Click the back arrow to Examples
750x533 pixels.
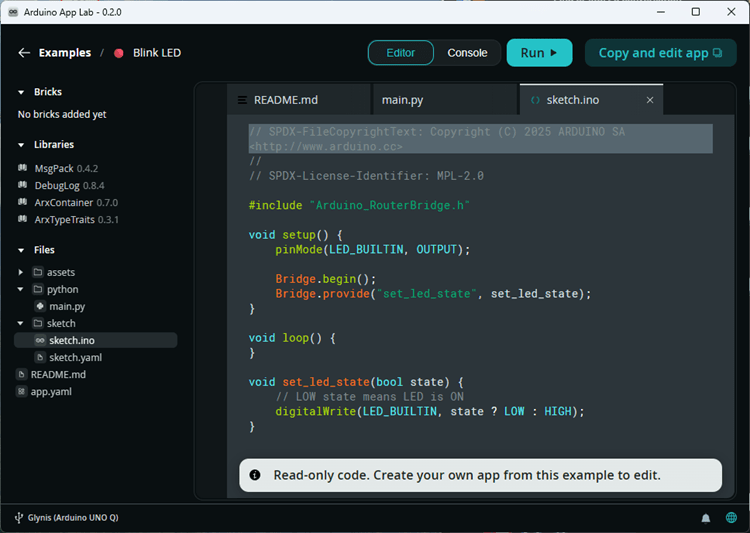click(24, 53)
